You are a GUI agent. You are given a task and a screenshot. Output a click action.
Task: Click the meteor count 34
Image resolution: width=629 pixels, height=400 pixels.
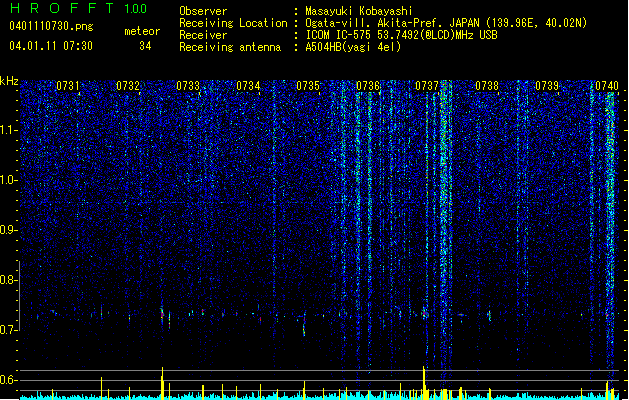(145, 46)
